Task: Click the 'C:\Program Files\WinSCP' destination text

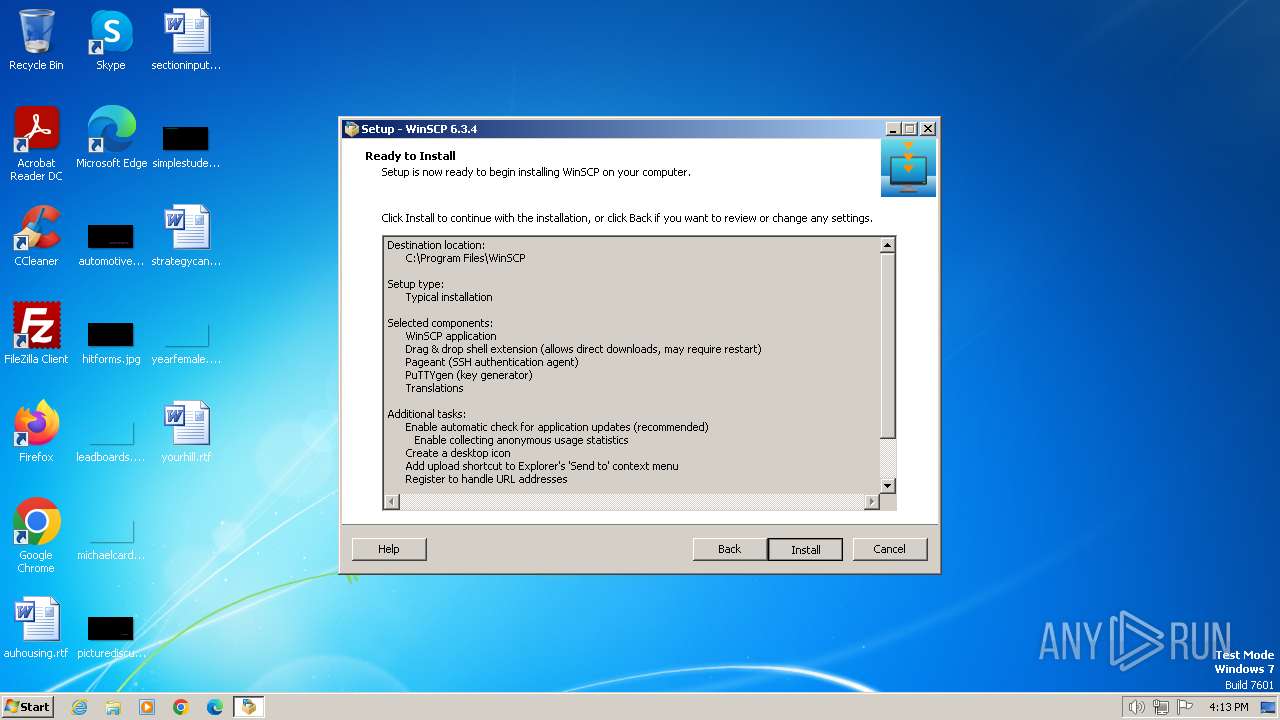Action: (x=465, y=258)
